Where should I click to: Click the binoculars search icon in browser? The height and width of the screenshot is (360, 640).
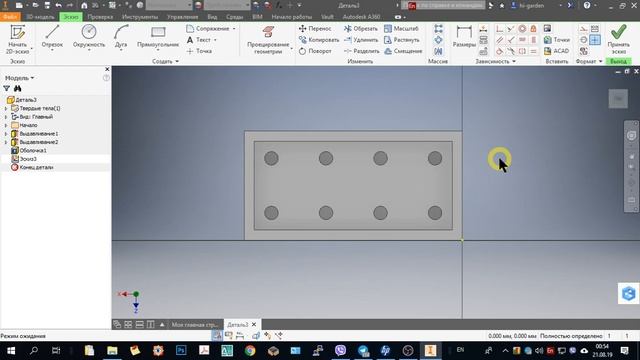(x=18, y=88)
